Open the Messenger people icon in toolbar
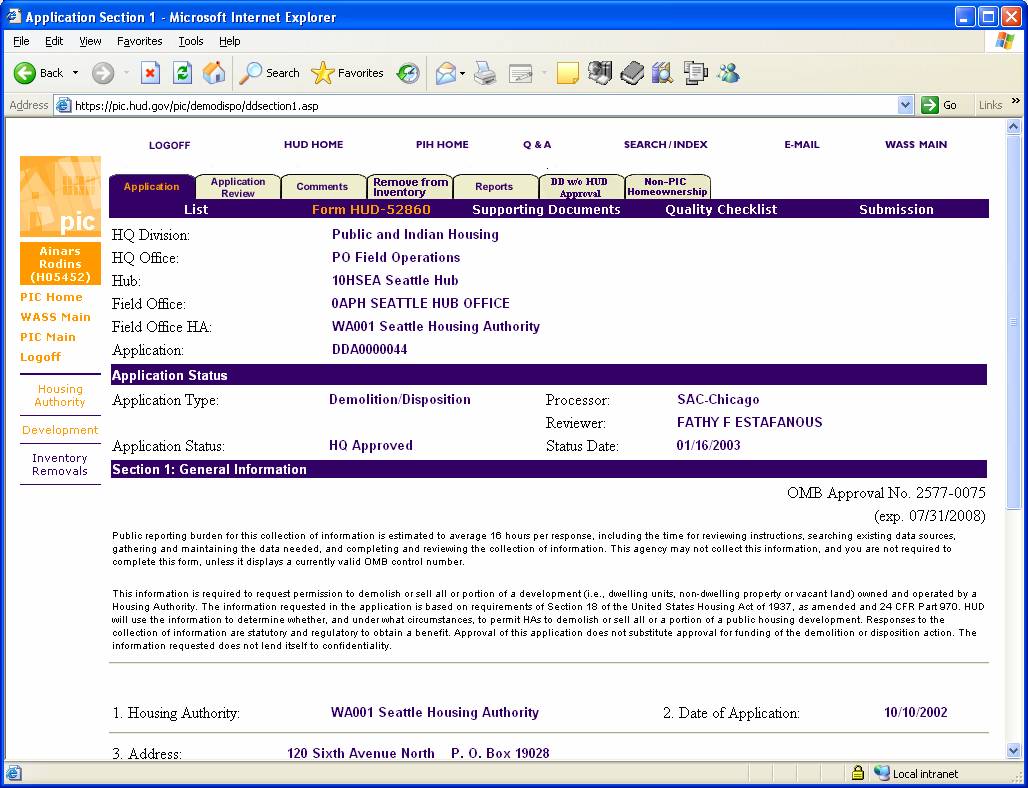 (x=728, y=73)
